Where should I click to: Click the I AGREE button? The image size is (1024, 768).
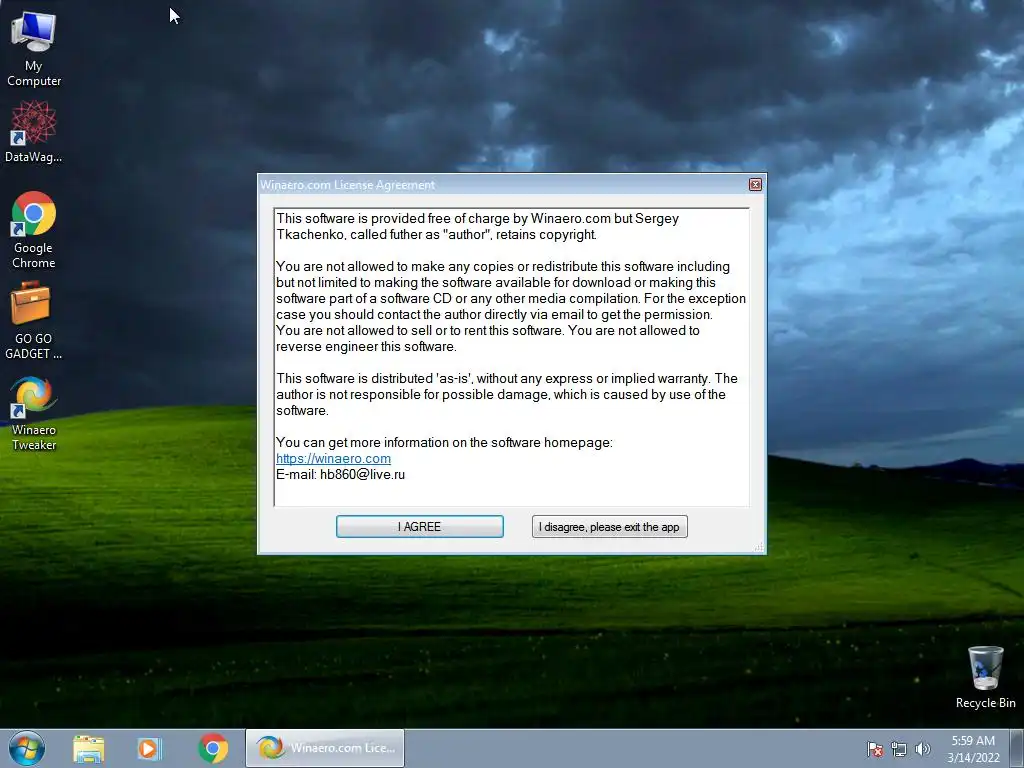(x=419, y=526)
